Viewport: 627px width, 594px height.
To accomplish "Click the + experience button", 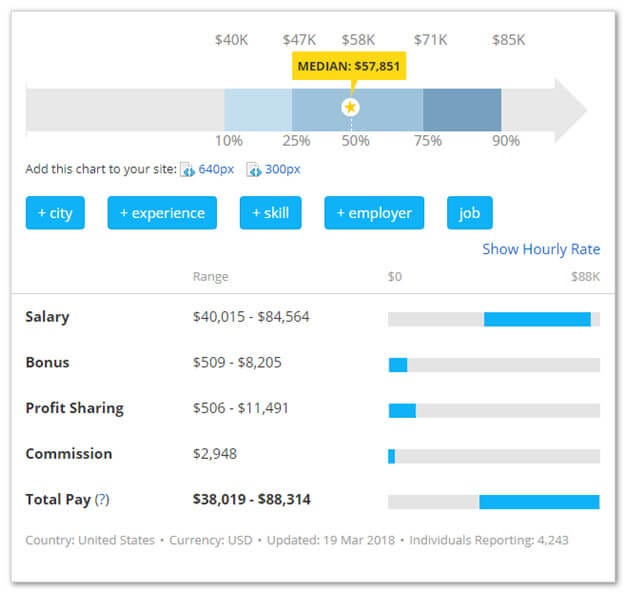I will click(162, 213).
